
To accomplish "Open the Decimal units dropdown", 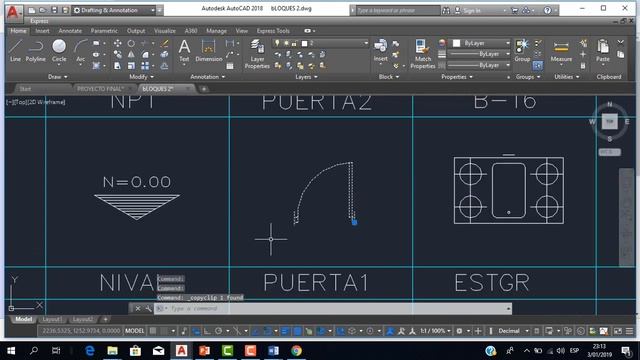I will pyautogui.click(x=513, y=331).
